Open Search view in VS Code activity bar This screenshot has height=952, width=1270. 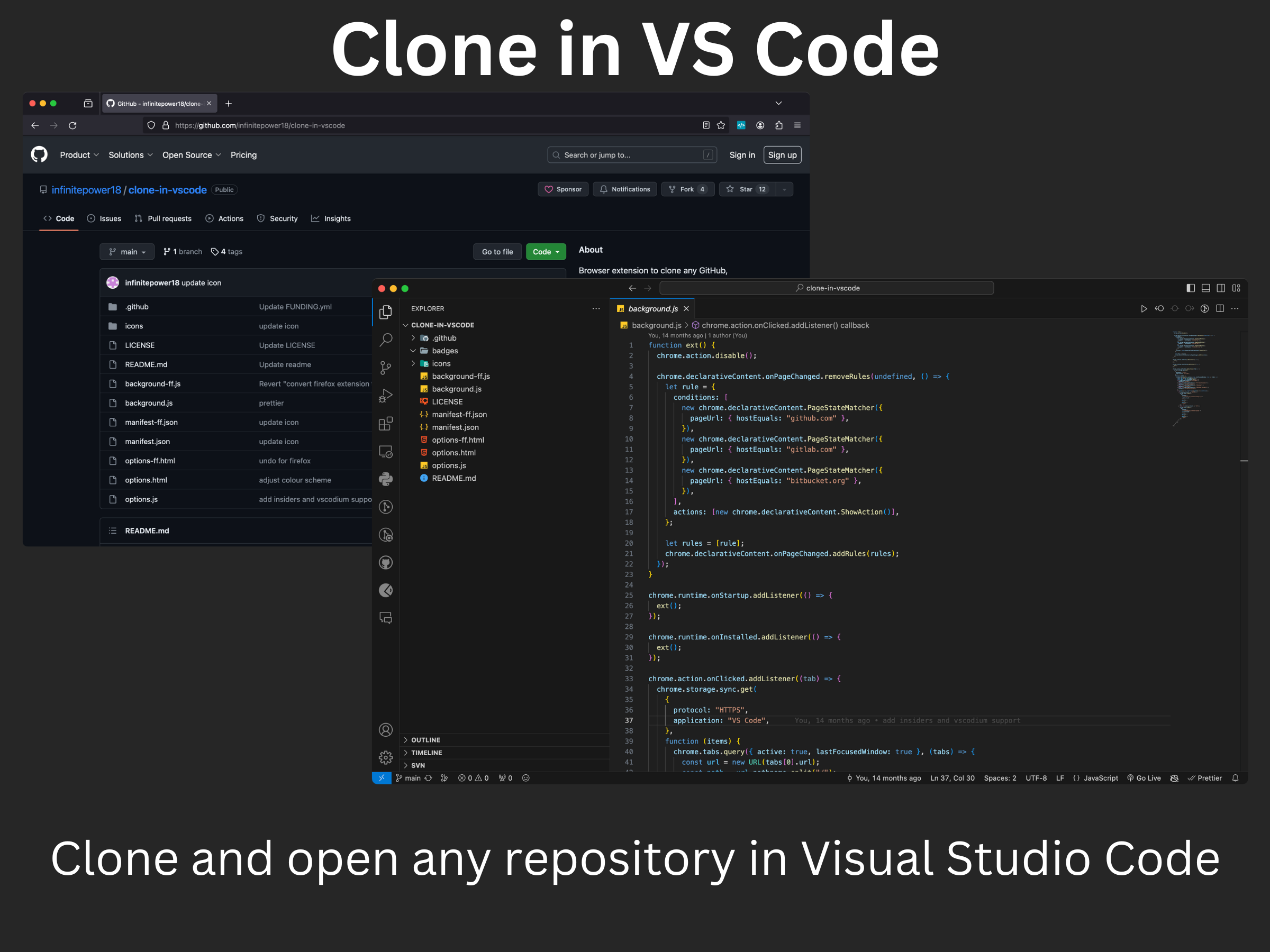[x=386, y=340]
